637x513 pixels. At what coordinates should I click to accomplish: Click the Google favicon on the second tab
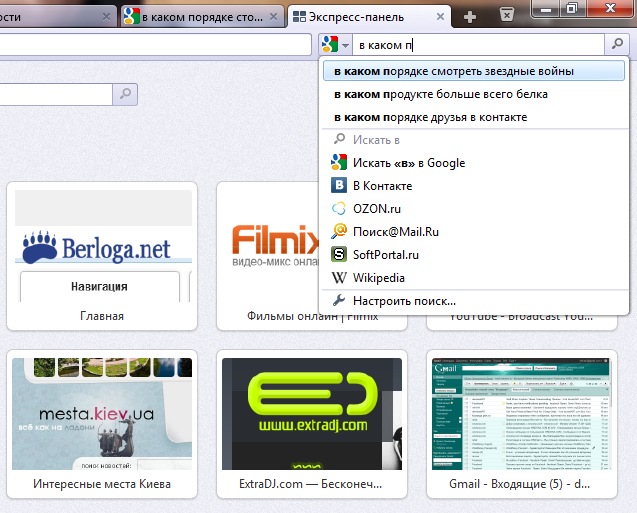[x=132, y=16]
